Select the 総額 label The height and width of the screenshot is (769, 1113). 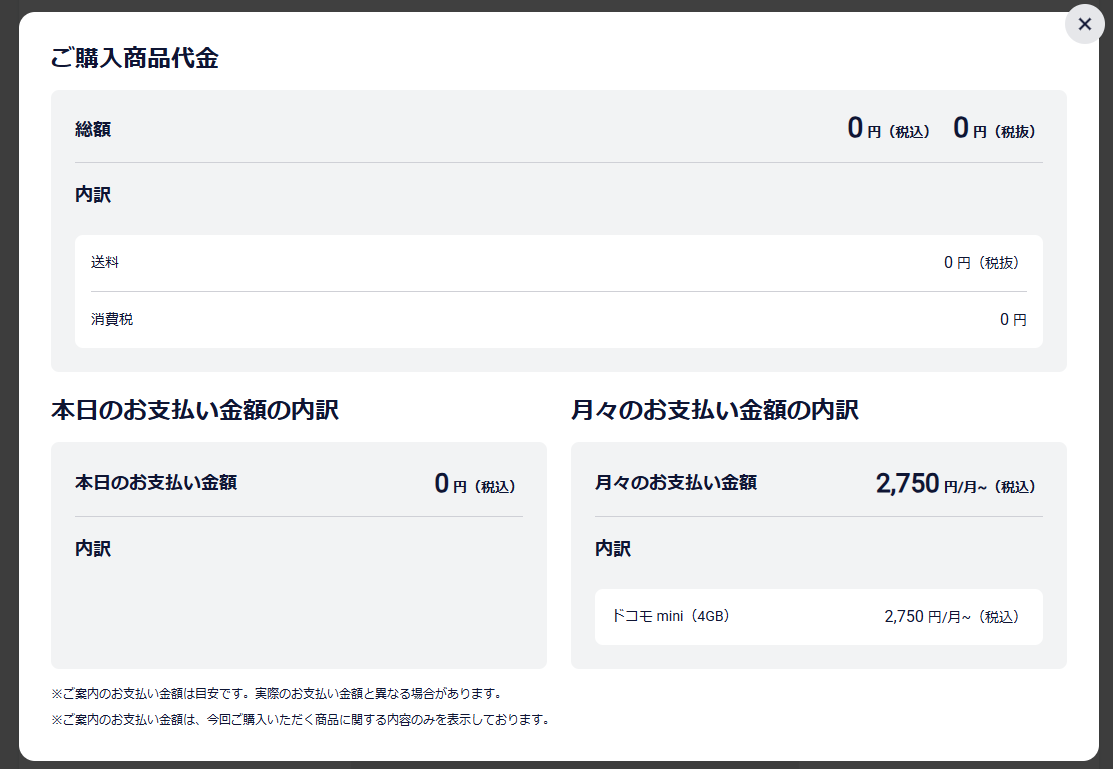(93, 129)
